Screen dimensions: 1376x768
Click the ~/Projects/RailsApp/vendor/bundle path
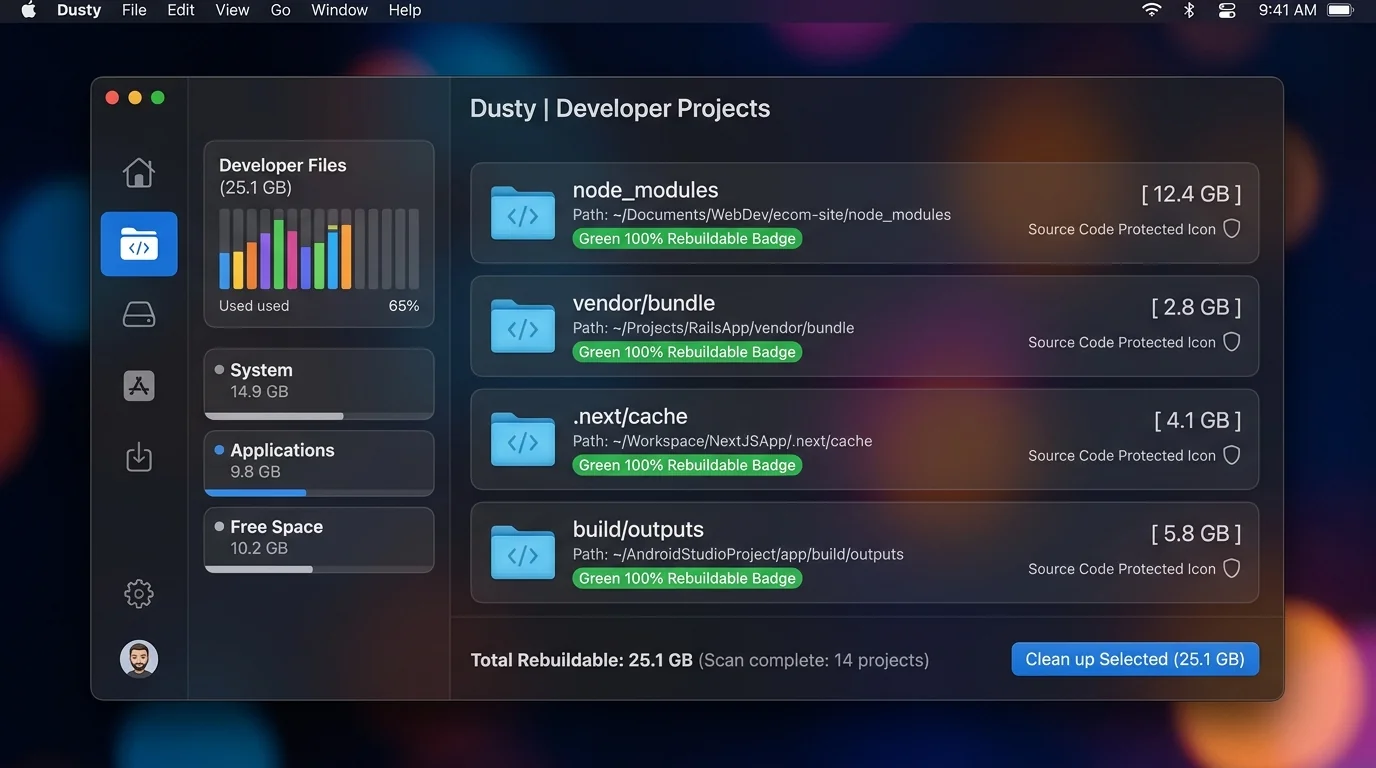(733, 328)
